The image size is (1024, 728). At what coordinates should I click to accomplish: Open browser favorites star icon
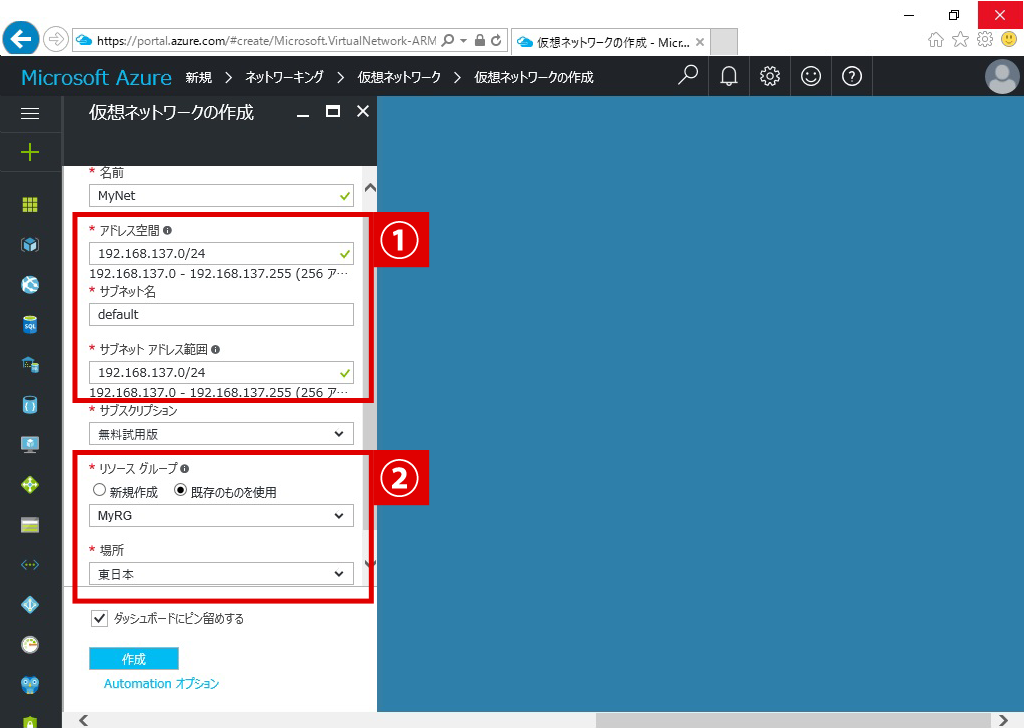click(960, 40)
